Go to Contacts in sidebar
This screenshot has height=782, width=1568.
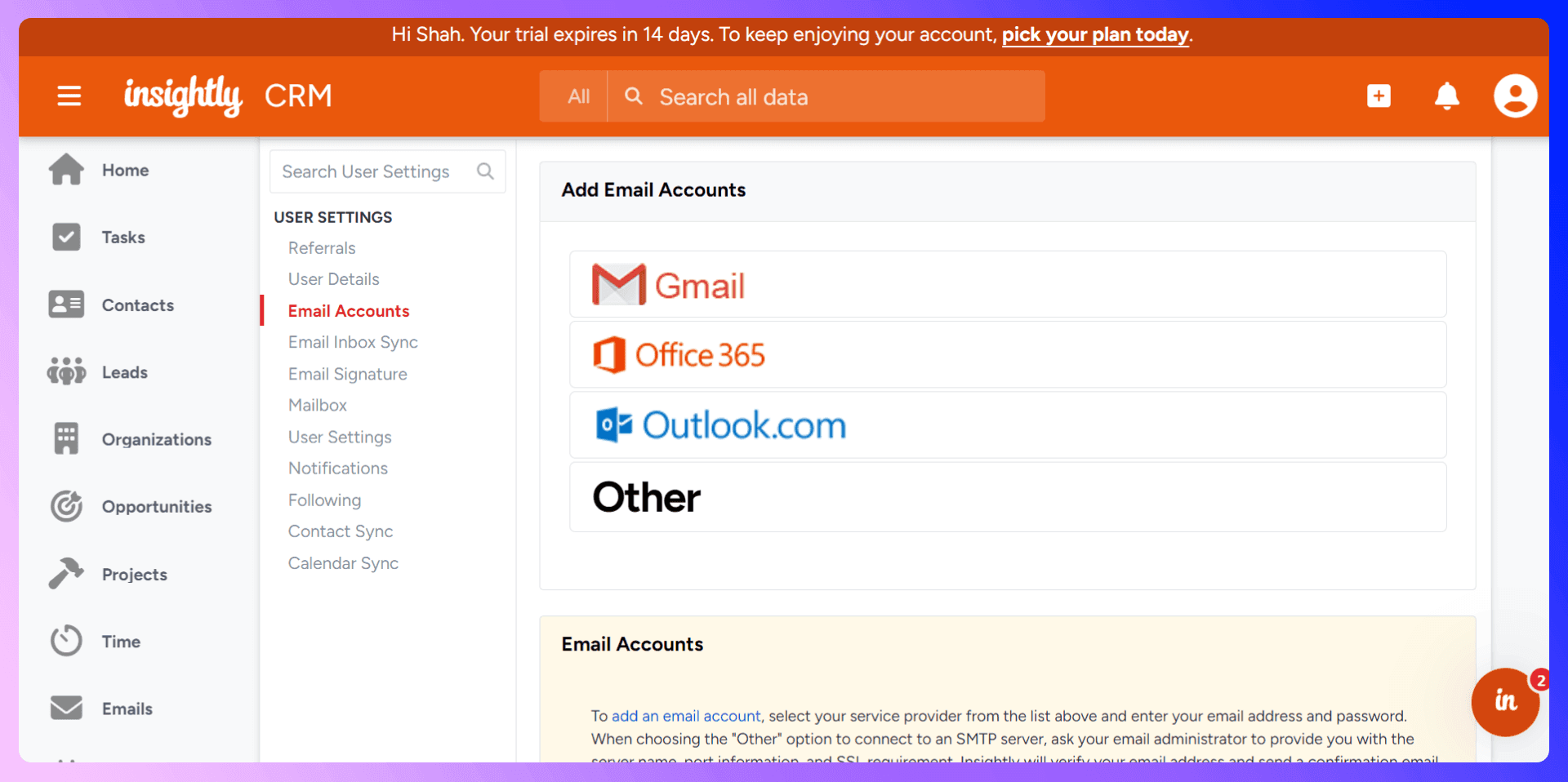pyautogui.click(x=138, y=304)
